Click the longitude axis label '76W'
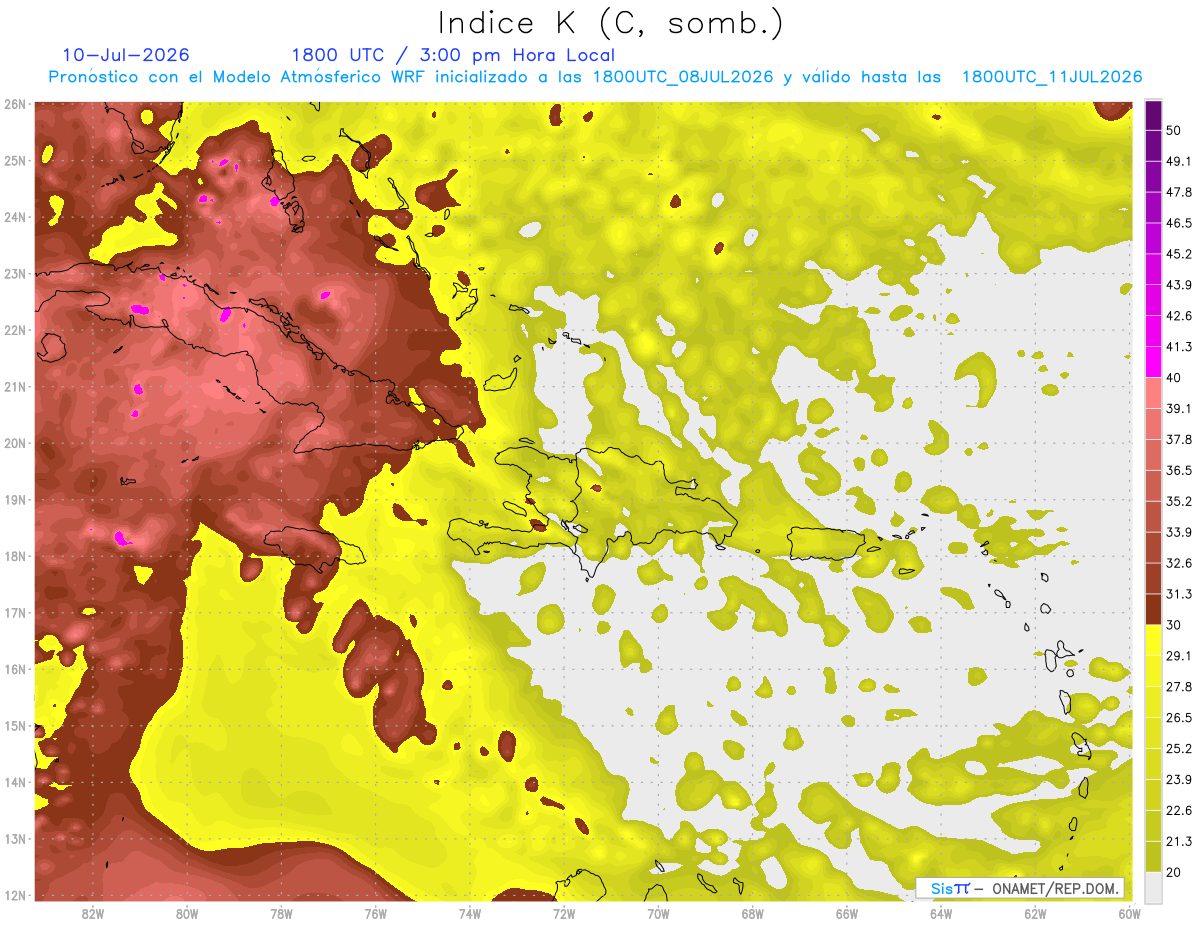Image resolution: width=1200 pixels, height=927 pixels. click(375, 913)
